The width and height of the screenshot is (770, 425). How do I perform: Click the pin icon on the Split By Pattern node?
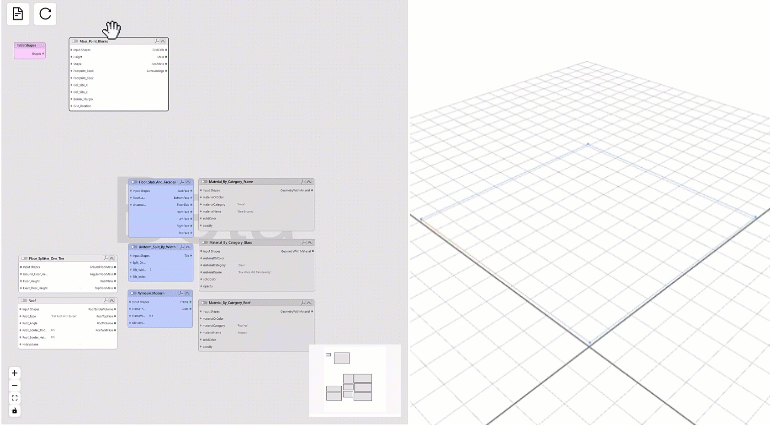tap(182, 247)
